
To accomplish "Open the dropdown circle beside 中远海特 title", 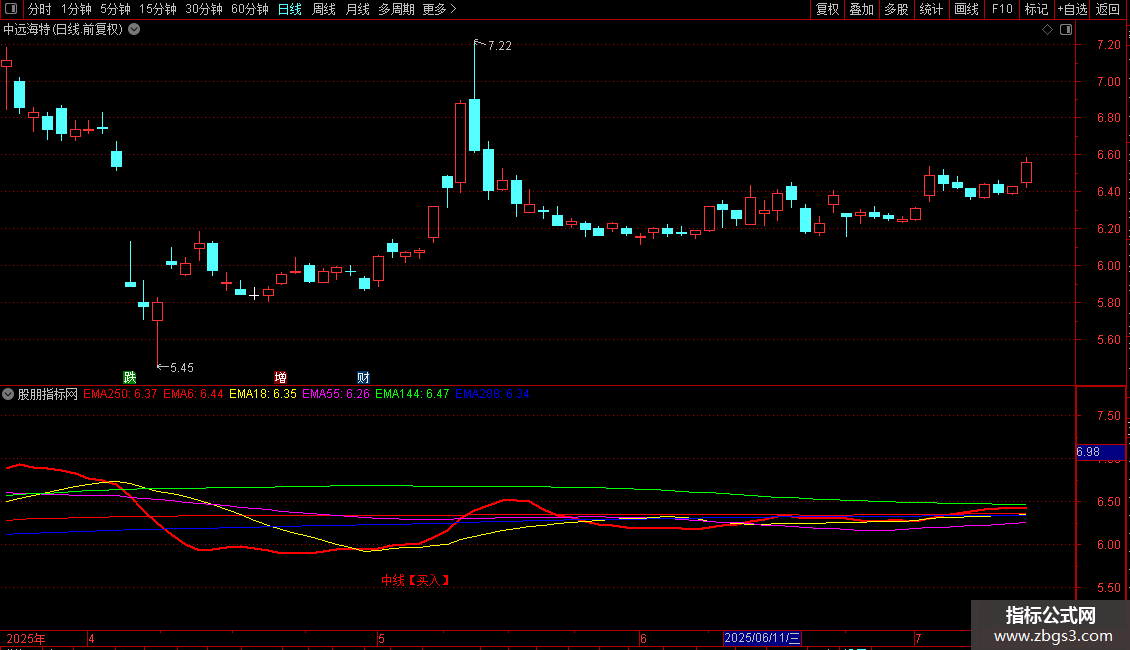I will [x=134, y=30].
